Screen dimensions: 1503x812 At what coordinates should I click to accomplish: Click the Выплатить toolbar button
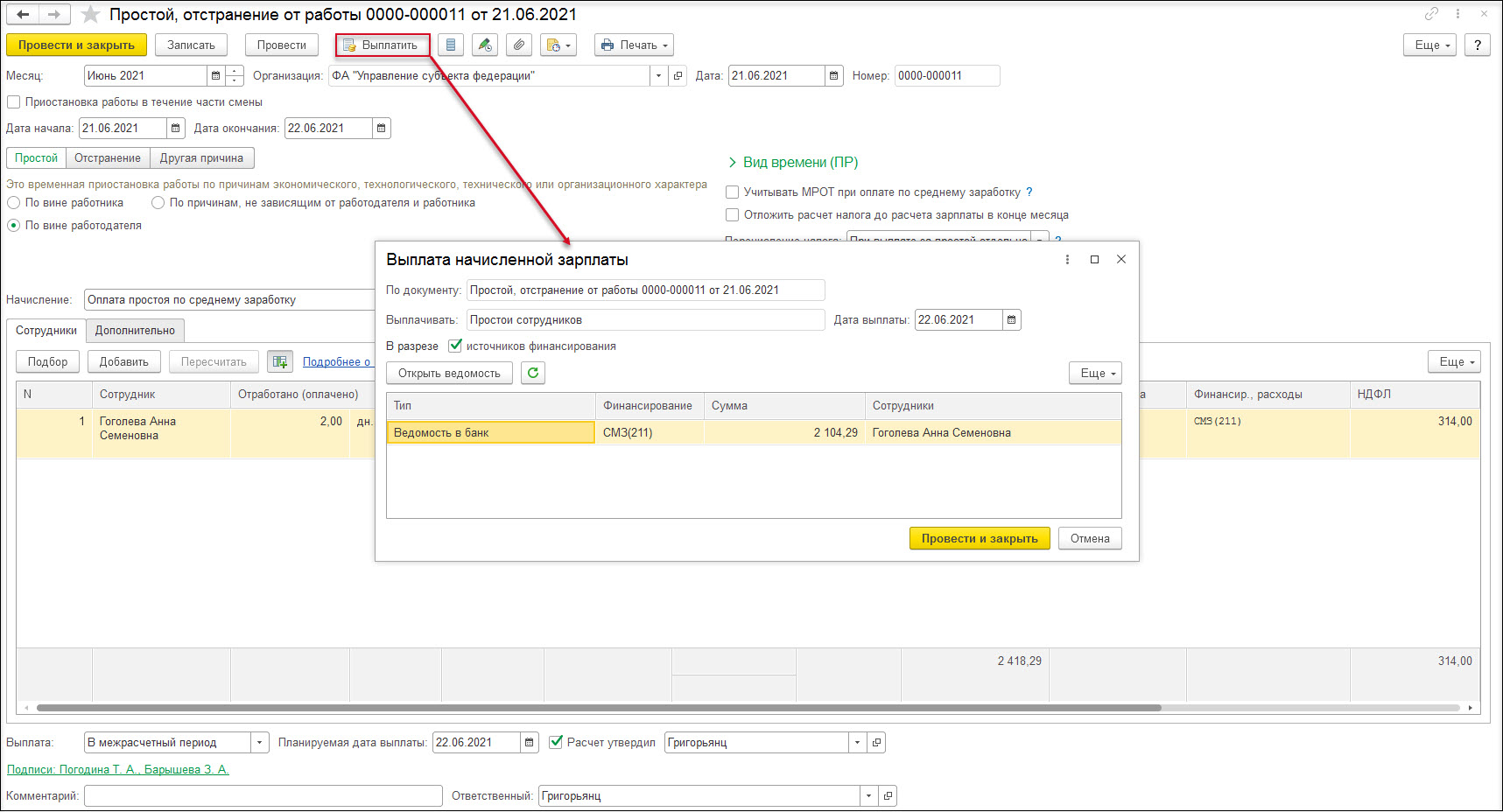click(x=383, y=45)
